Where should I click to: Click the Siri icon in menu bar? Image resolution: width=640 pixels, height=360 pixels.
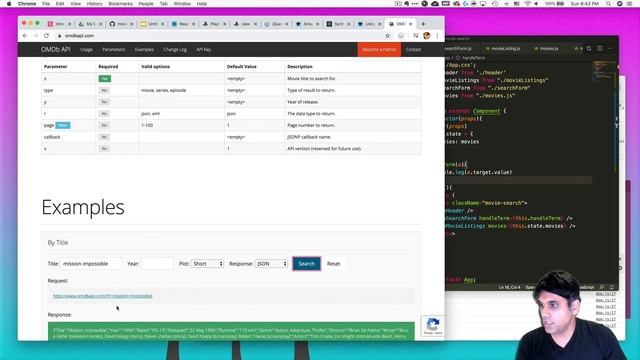619,4
